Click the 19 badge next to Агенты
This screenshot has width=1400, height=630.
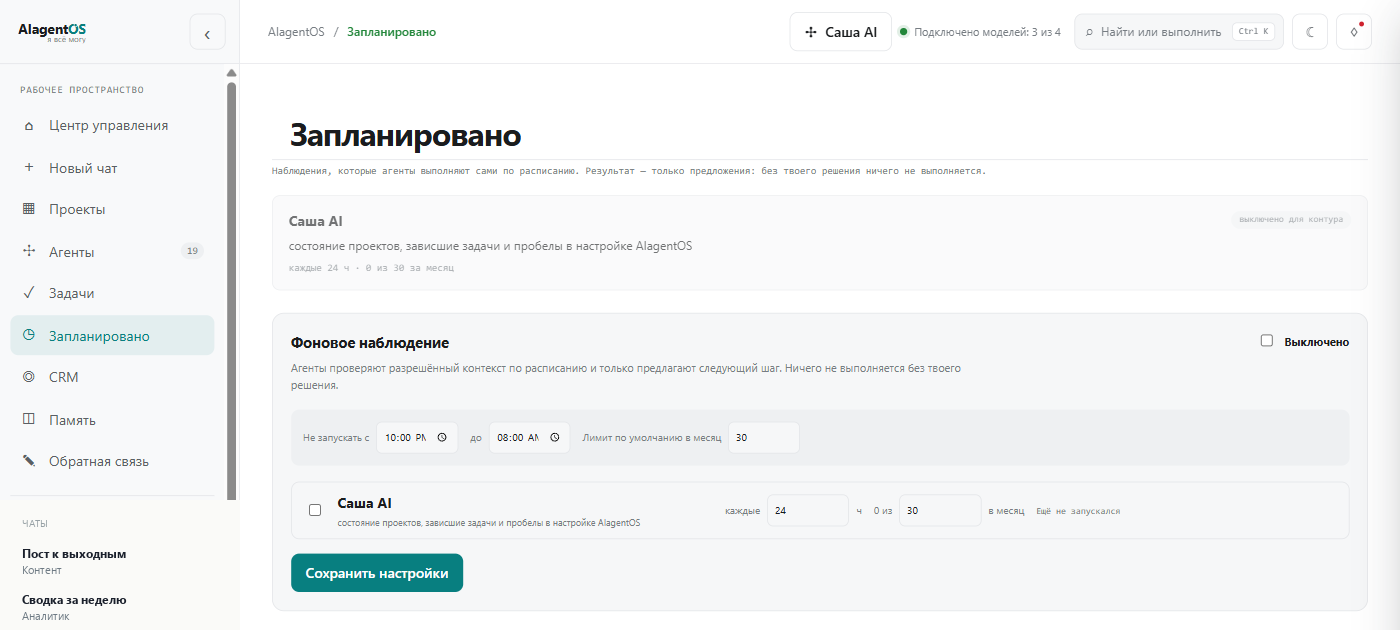pos(192,251)
